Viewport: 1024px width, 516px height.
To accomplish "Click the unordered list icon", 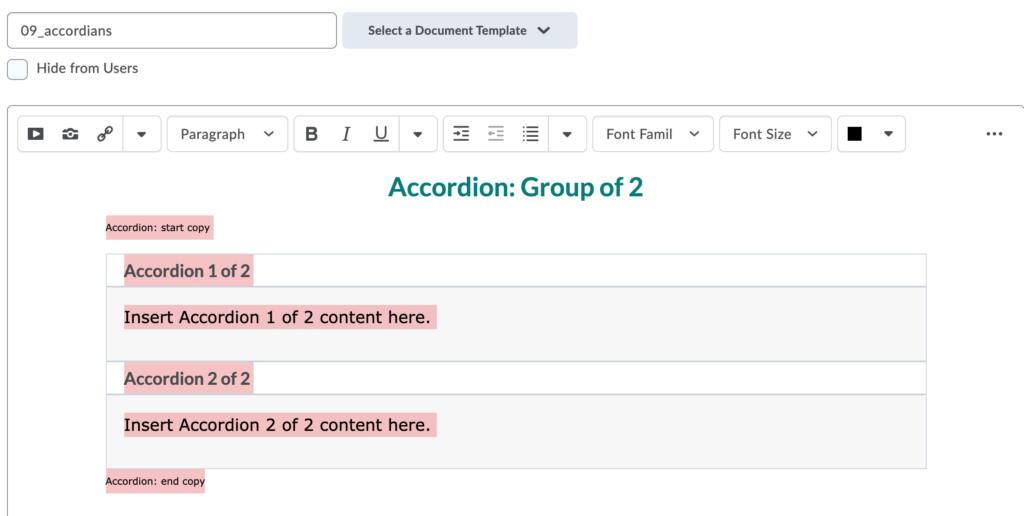I will click(530, 134).
